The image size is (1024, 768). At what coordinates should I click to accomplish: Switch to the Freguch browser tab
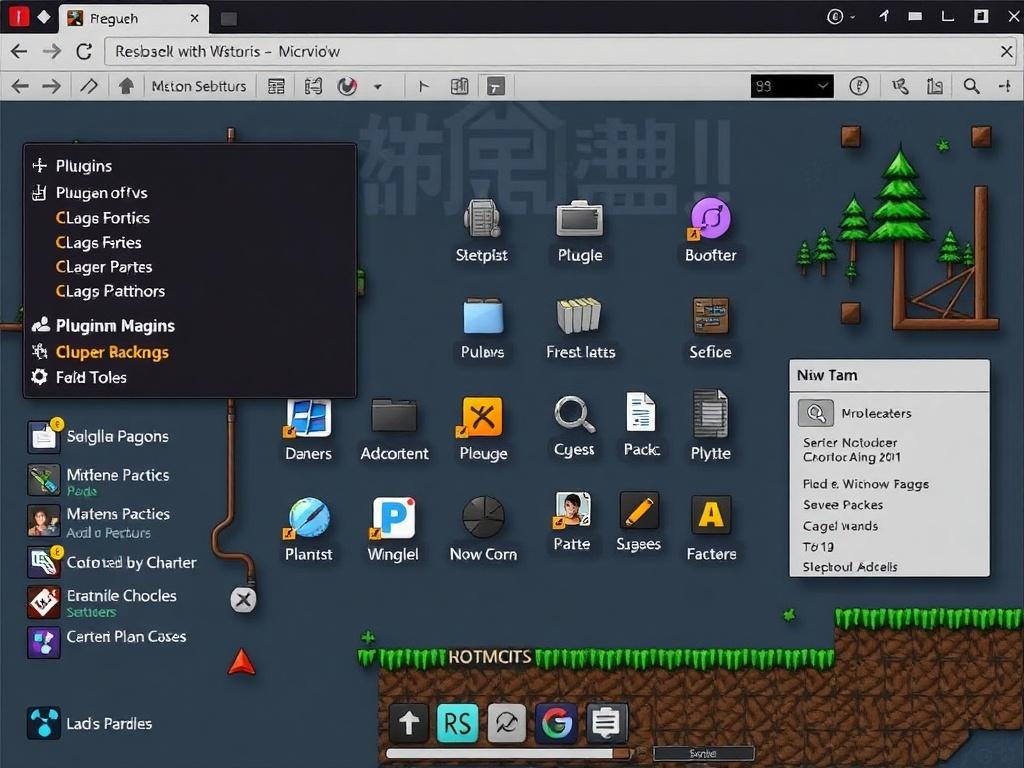tap(134, 18)
